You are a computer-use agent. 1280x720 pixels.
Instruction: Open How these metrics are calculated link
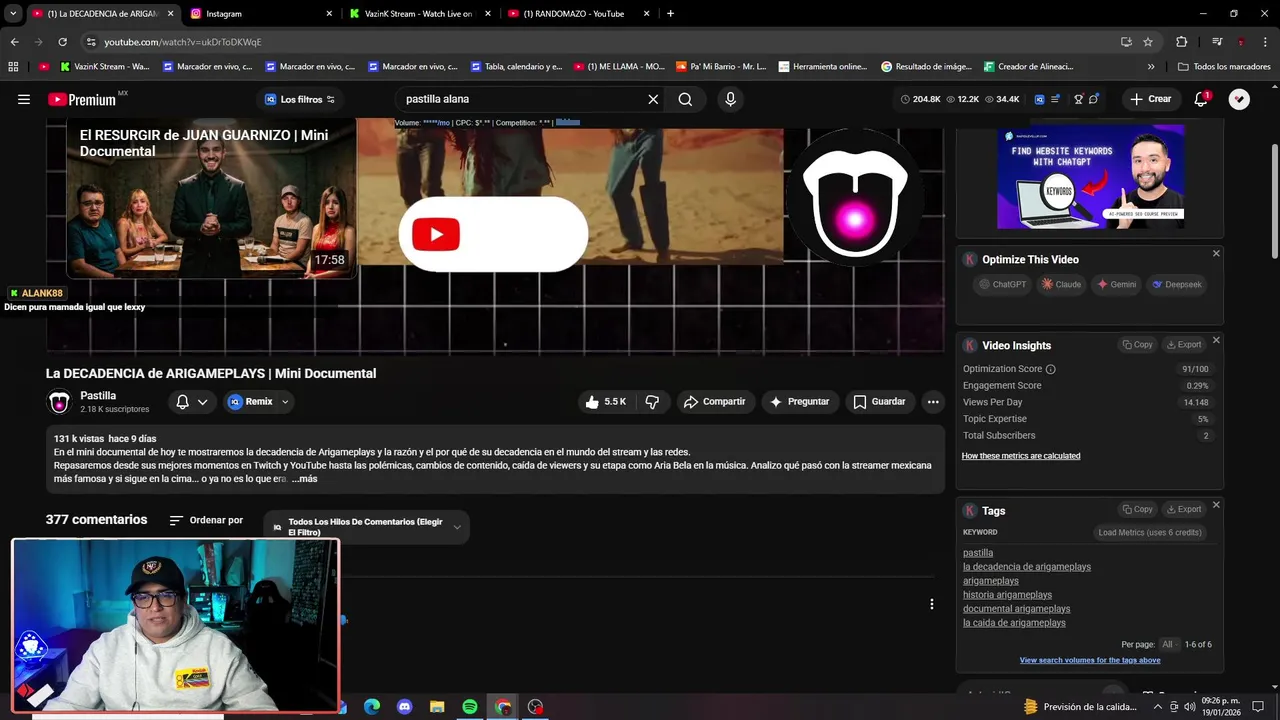[x=1021, y=456]
